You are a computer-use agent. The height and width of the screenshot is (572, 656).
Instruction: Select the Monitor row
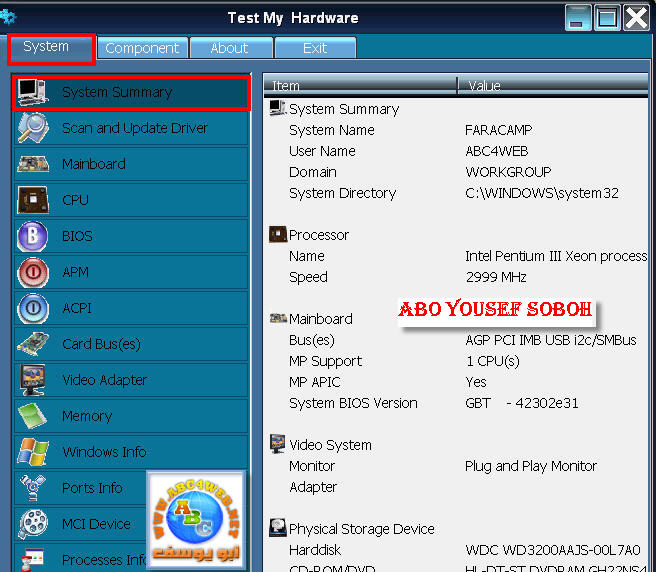(x=456, y=466)
